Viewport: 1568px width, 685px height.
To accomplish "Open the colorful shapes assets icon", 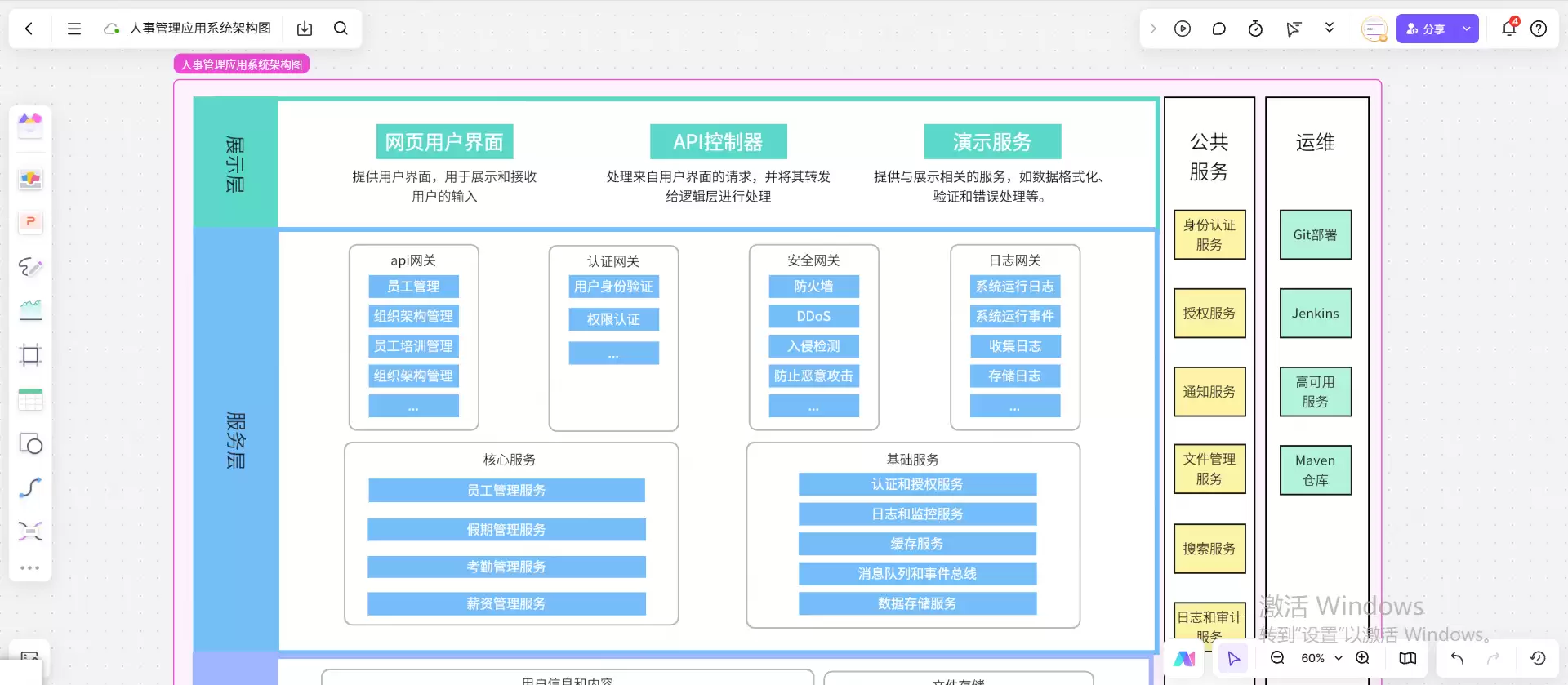I will click(30, 179).
